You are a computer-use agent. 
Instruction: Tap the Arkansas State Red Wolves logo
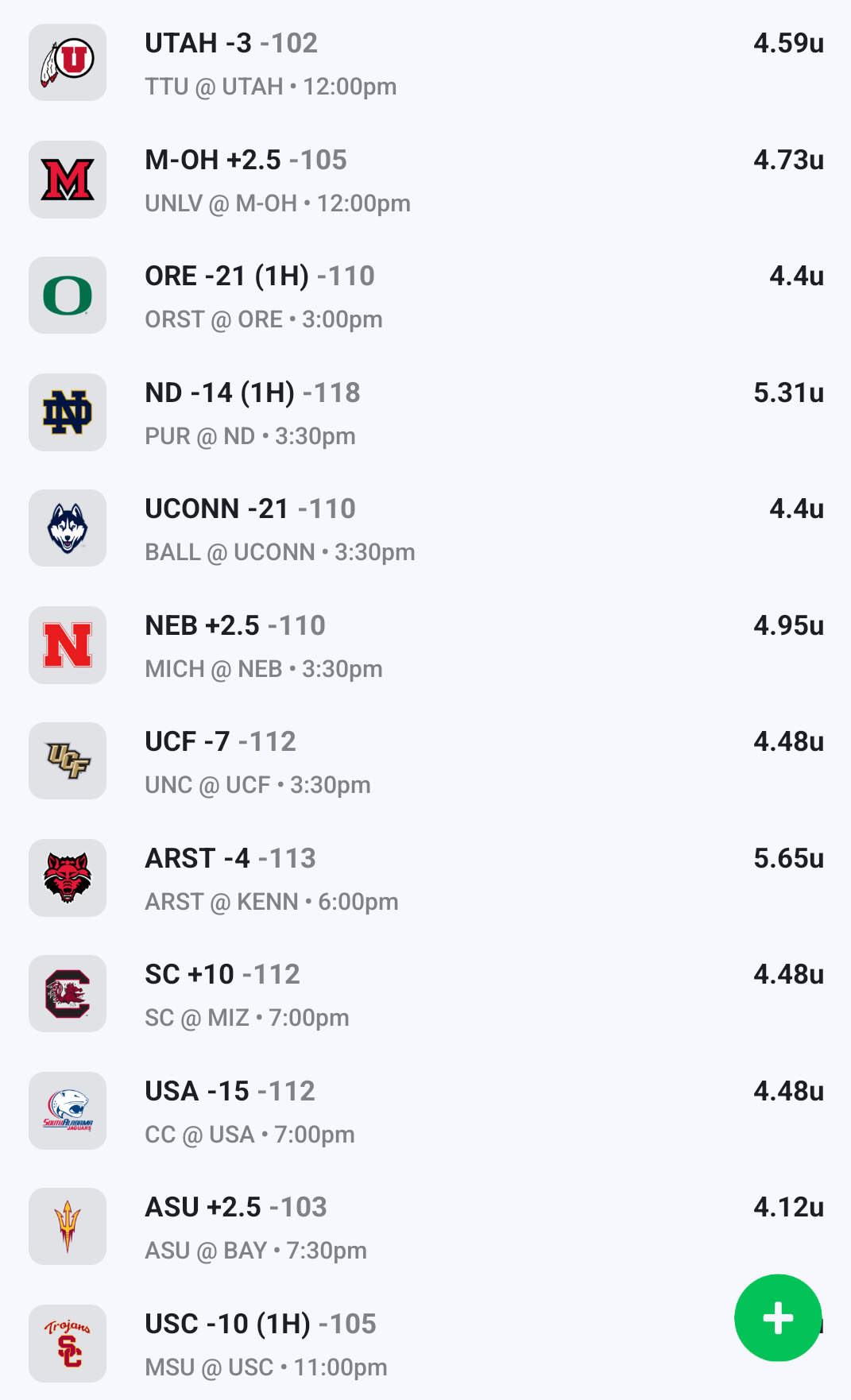pyautogui.click(x=68, y=878)
